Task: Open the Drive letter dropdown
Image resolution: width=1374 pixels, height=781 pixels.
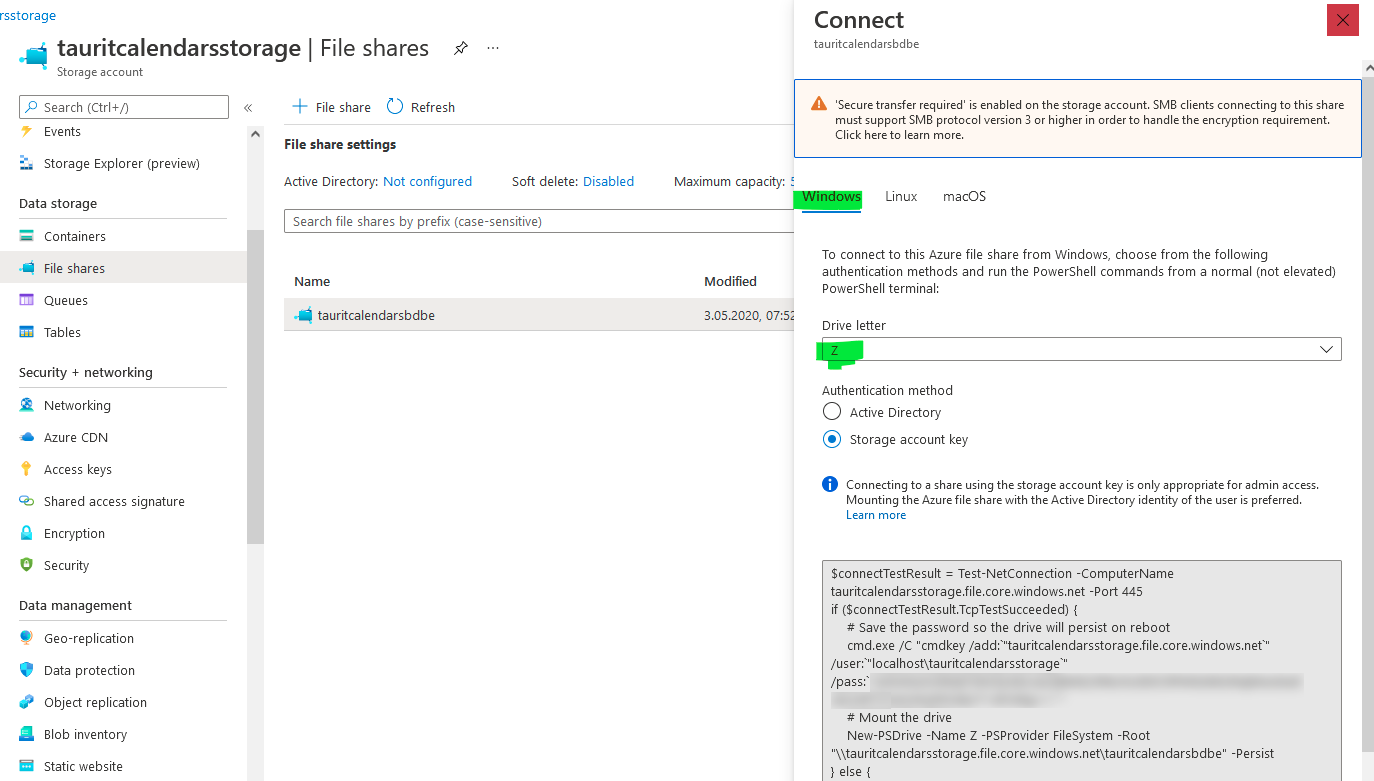Action: coord(1082,349)
